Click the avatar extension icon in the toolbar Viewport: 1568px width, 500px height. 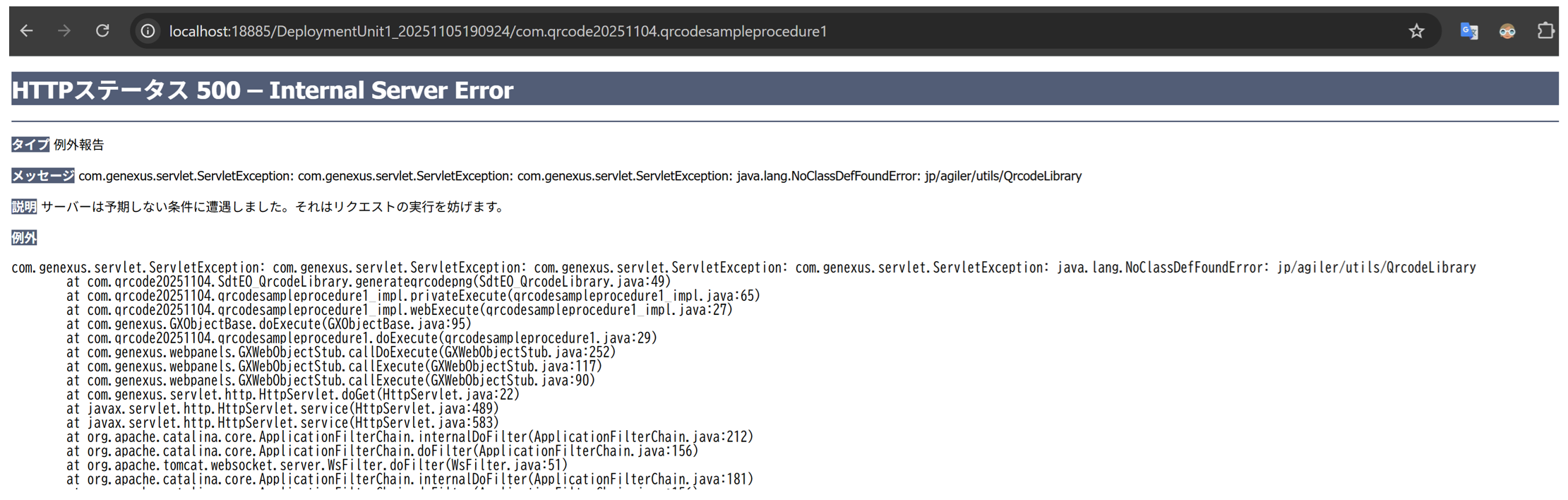click(1507, 30)
